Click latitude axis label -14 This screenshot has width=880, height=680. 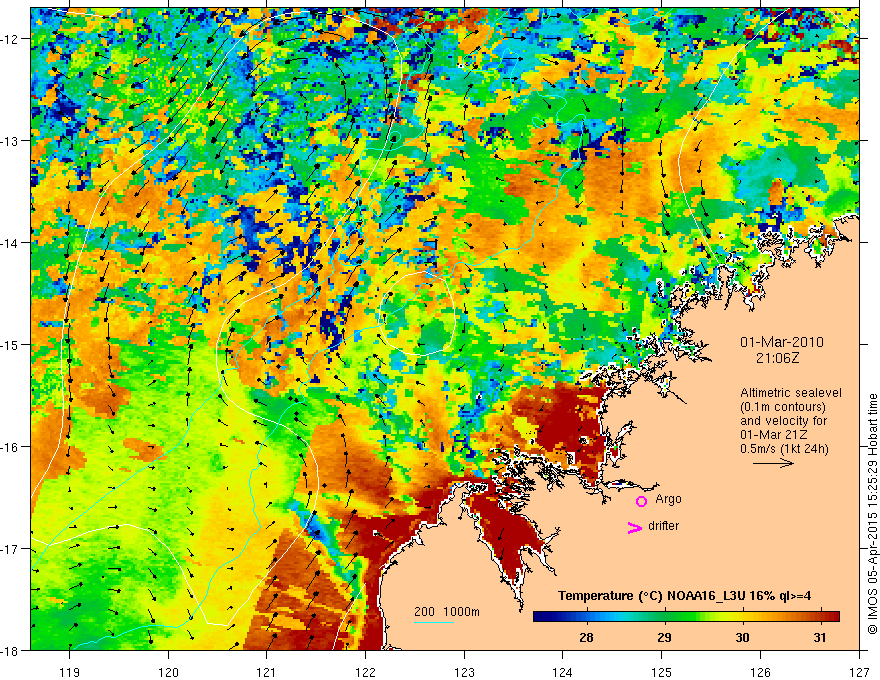coord(11,243)
